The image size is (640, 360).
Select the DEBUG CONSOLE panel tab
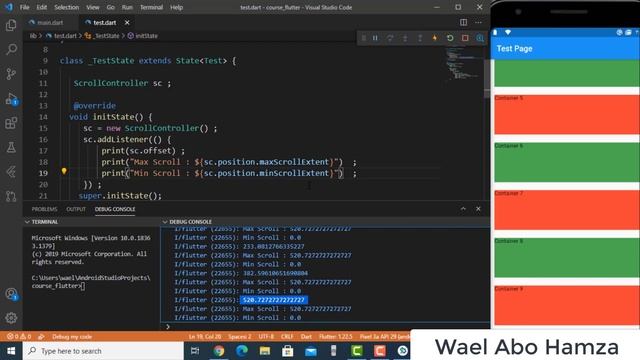click(x=115, y=209)
